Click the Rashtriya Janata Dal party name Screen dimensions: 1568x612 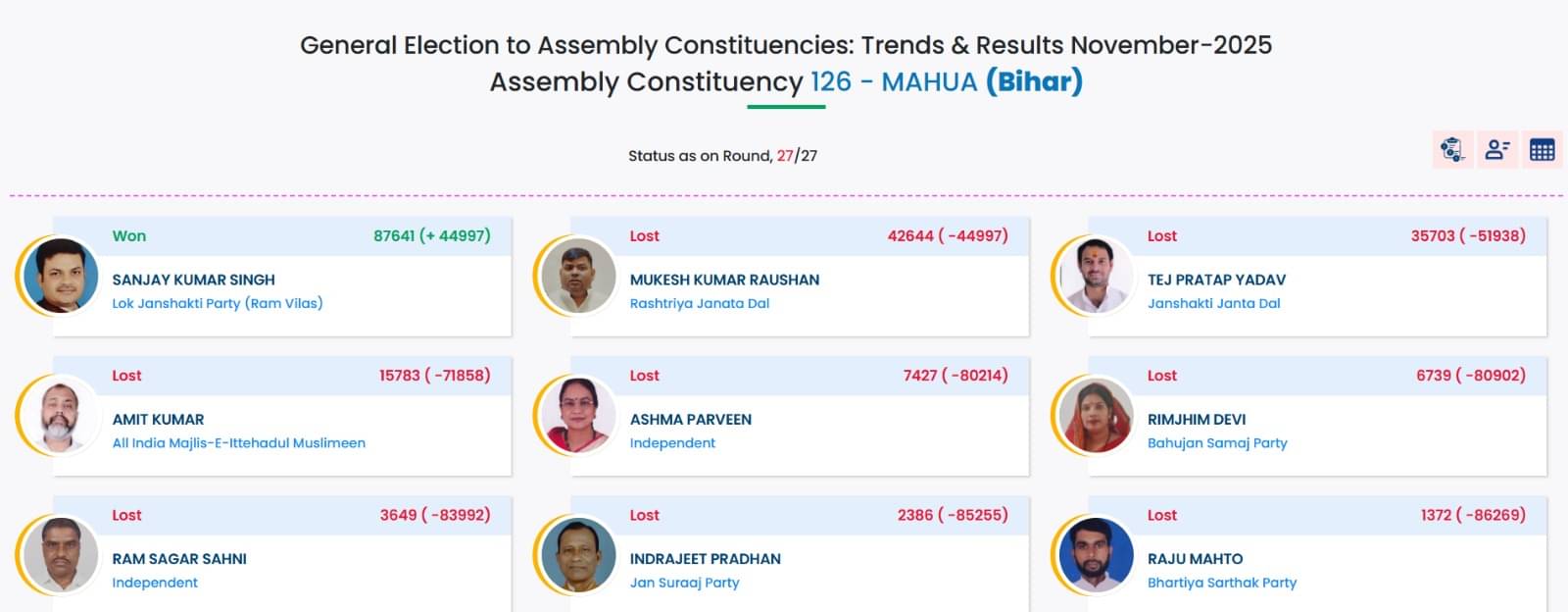tap(700, 303)
